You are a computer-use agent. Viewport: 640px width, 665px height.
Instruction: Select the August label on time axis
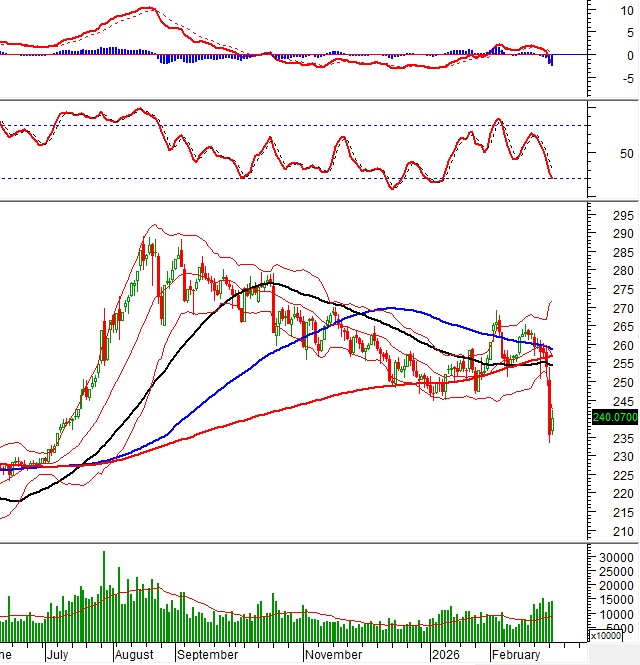tap(133, 655)
